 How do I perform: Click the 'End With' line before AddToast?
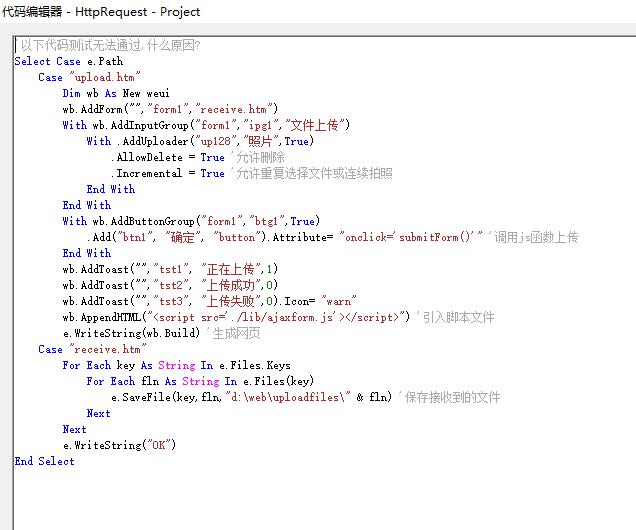(x=87, y=253)
